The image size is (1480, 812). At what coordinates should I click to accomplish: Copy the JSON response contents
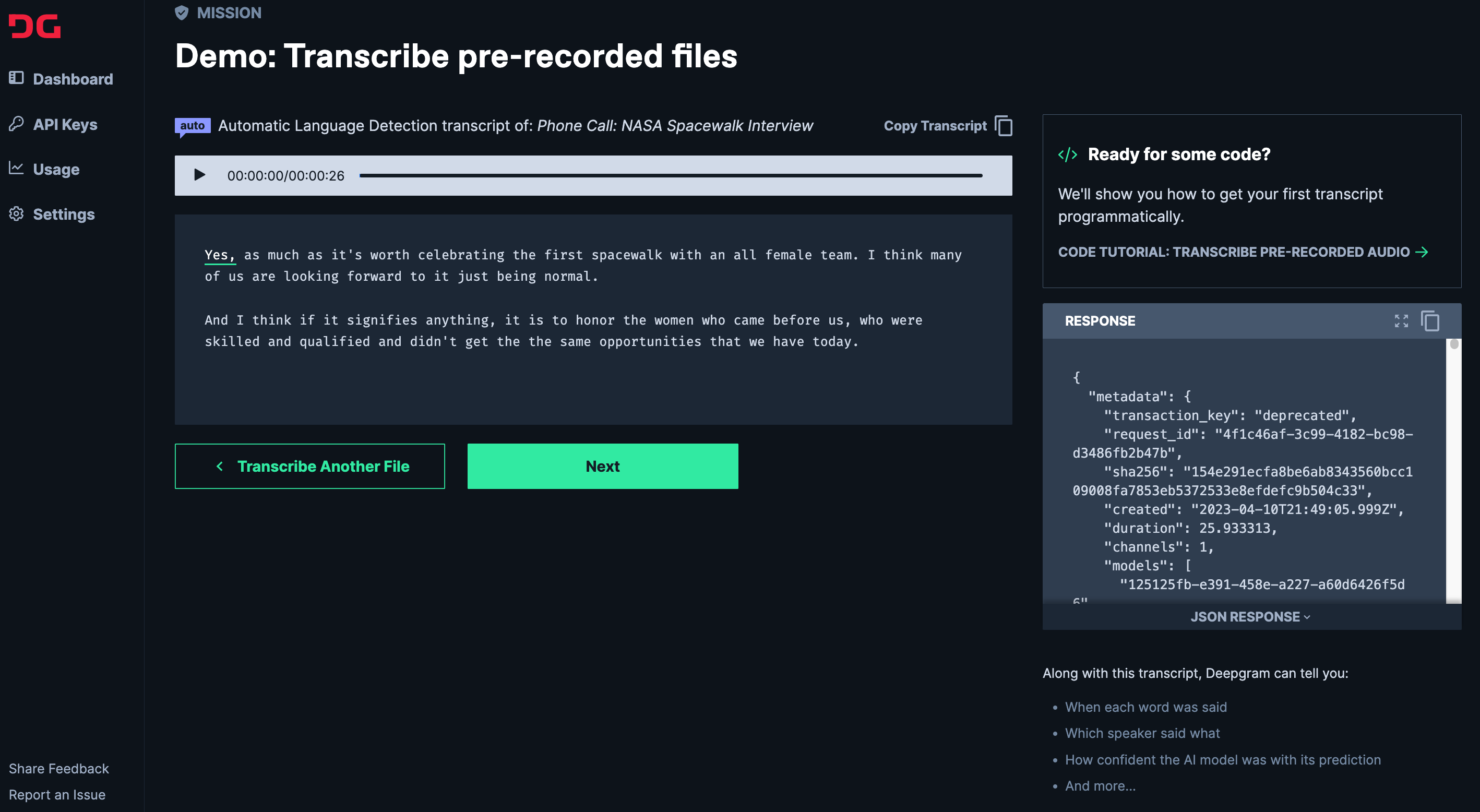tap(1429, 320)
